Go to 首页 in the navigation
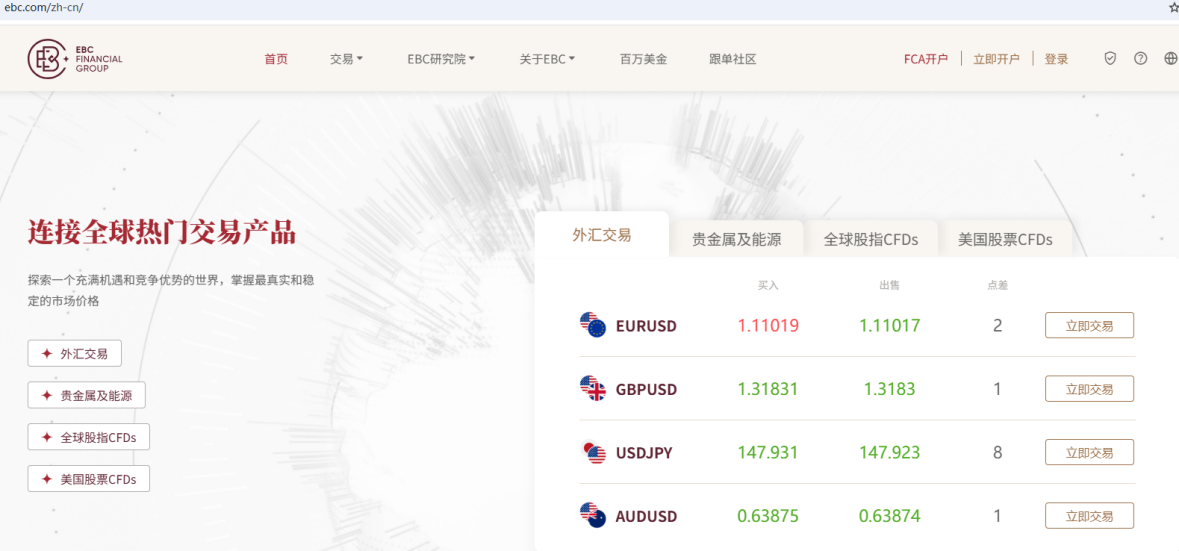This screenshot has height=551, width=1179. [276, 59]
